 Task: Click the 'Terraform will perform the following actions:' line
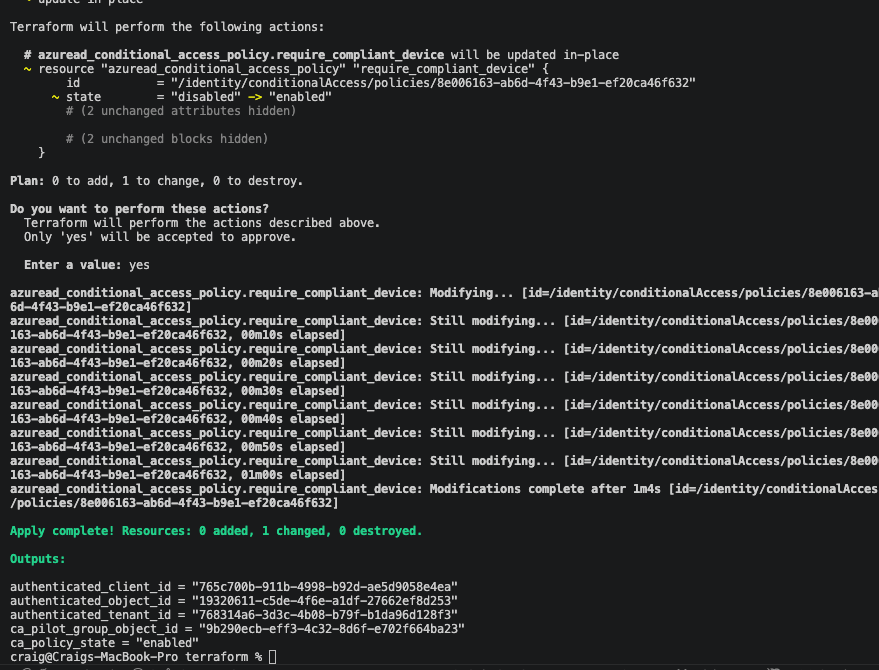pos(167,27)
